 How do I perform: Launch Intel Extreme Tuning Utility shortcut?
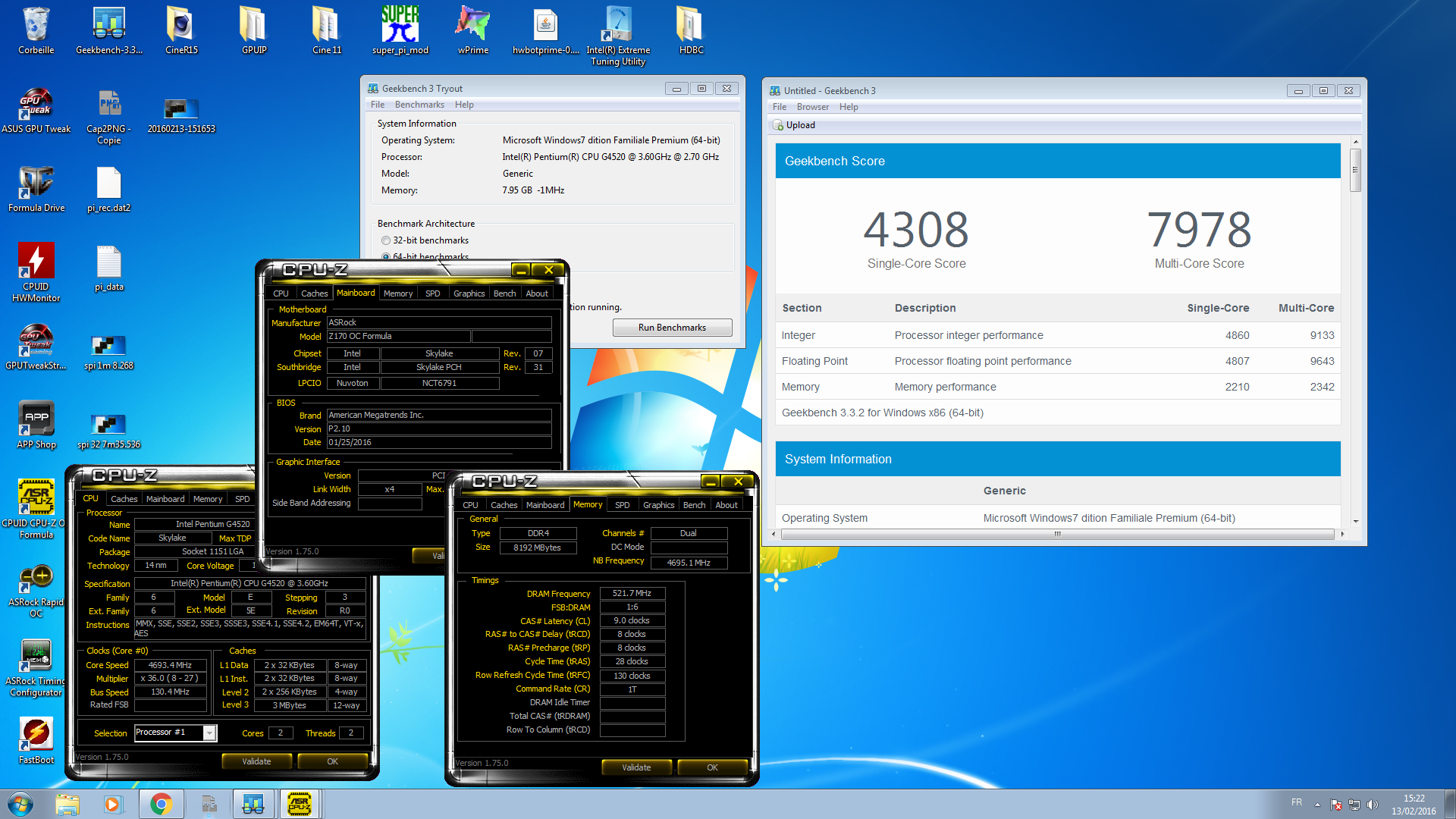(618, 36)
